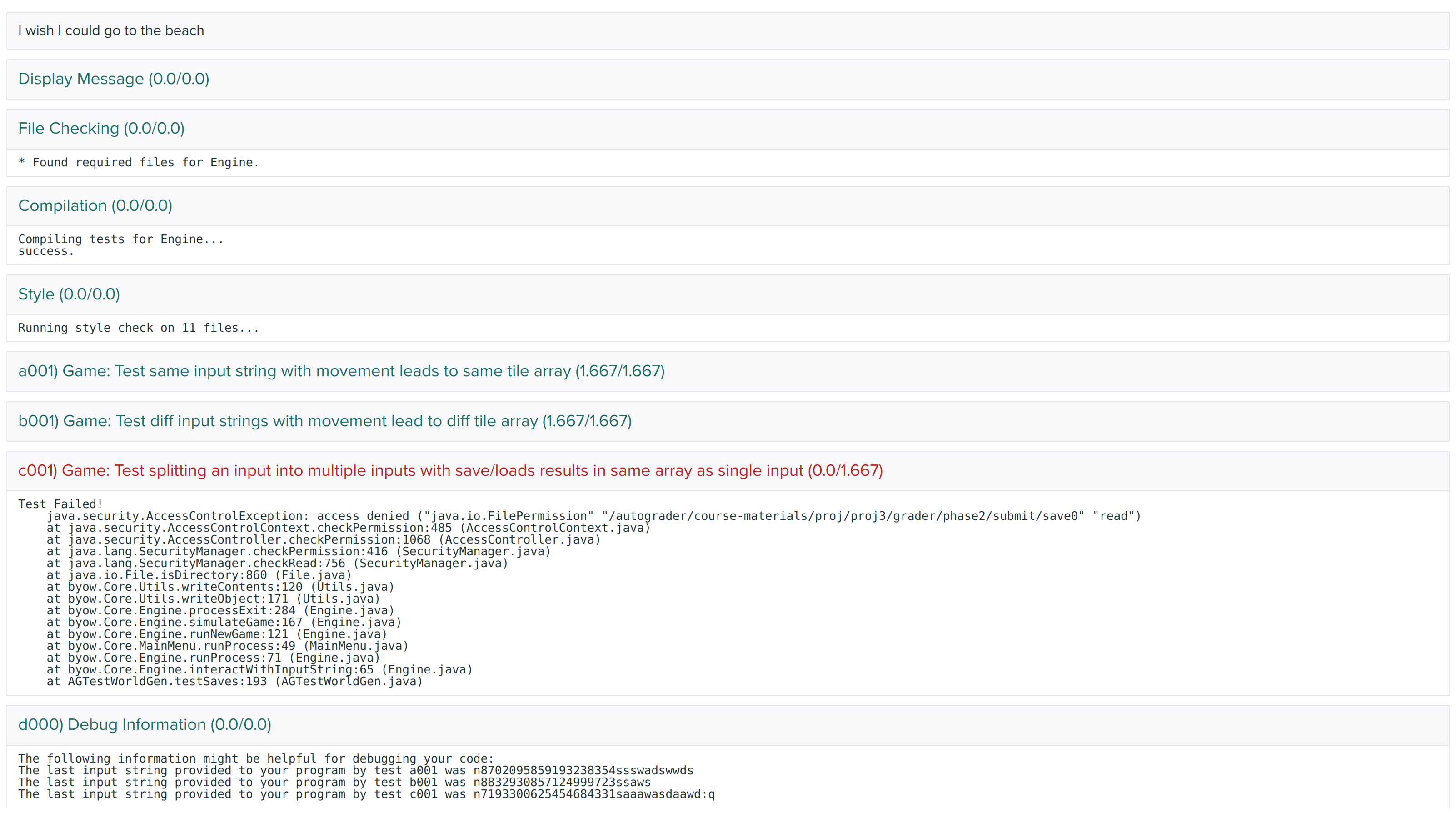Click the AGTestWorldGen.testSaves:193 stack trace line

234,681
